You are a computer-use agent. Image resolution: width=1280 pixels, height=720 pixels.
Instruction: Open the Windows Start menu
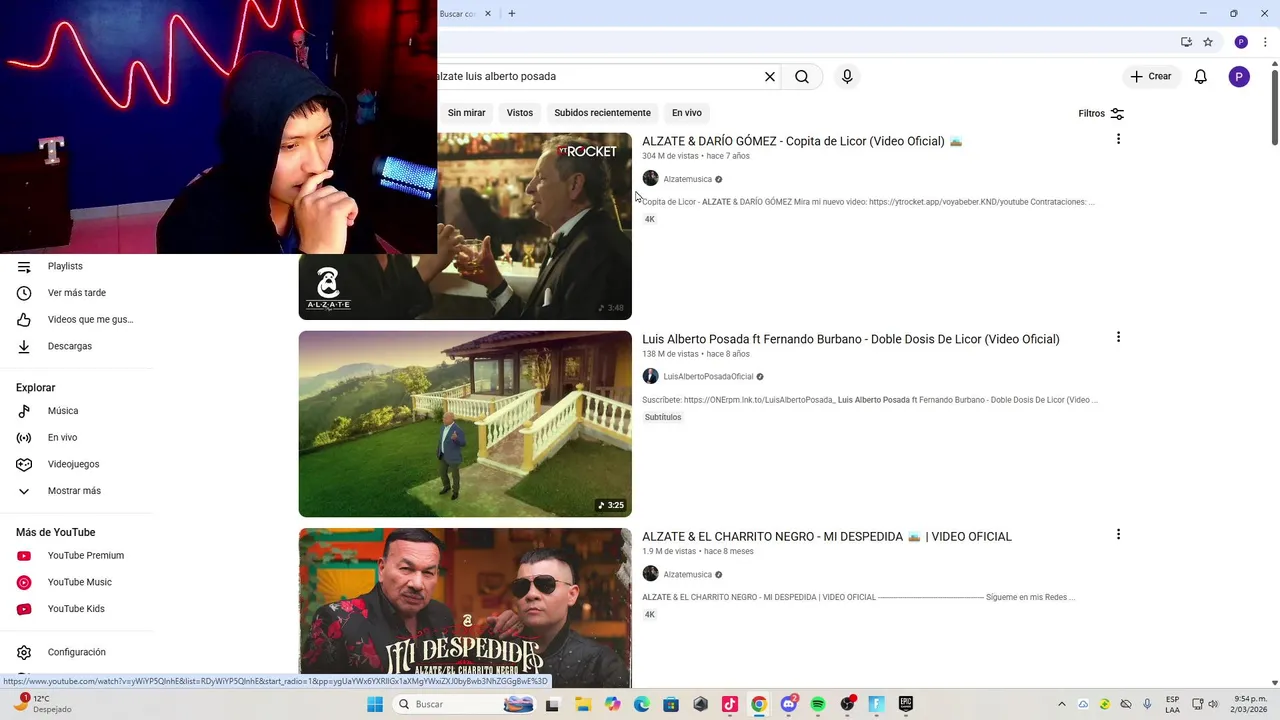coord(375,704)
